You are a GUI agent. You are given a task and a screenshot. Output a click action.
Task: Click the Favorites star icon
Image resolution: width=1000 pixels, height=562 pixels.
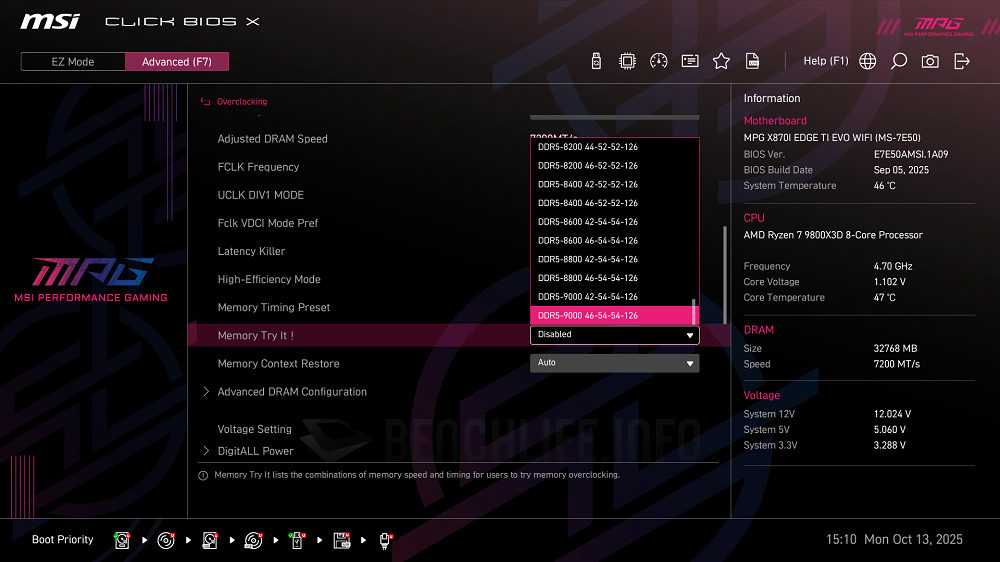(x=721, y=61)
